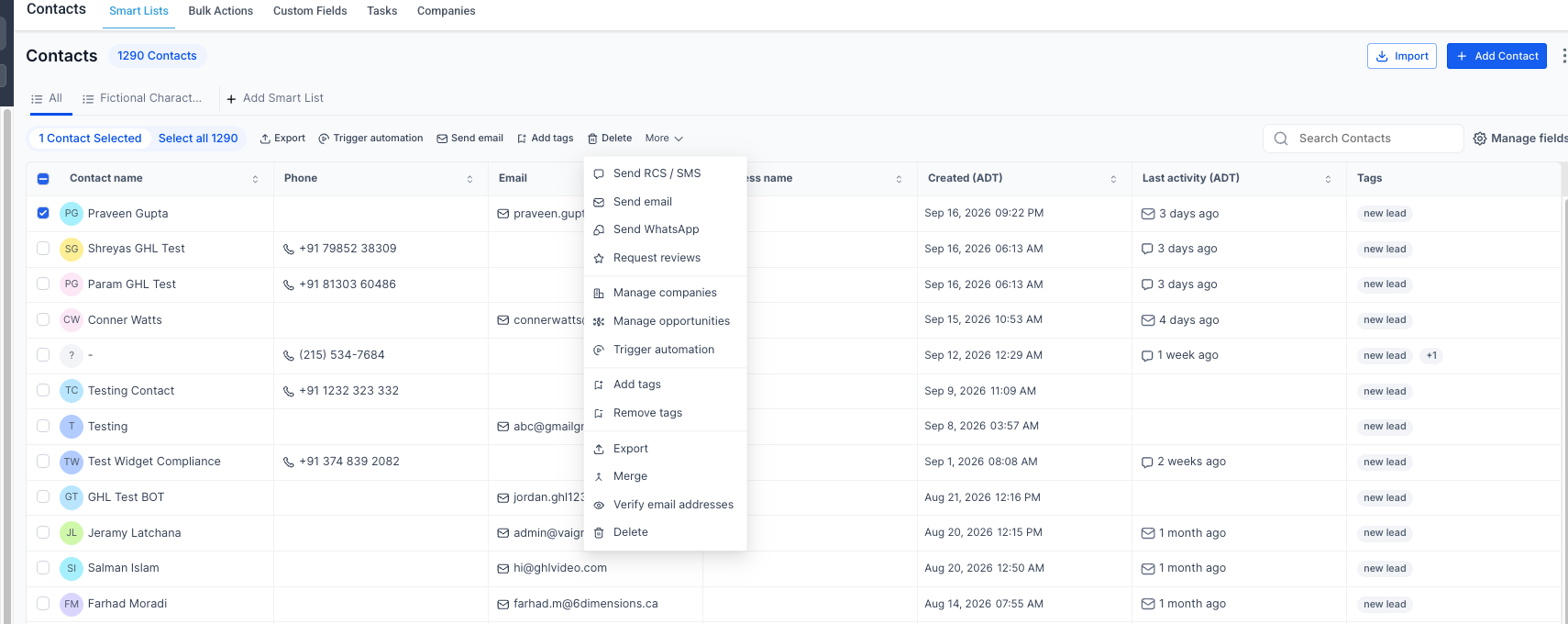This screenshot has height=624, width=1568.
Task: Click the JL avatar for Jeramy Latchana
Action: pyautogui.click(x=72, y=533)
